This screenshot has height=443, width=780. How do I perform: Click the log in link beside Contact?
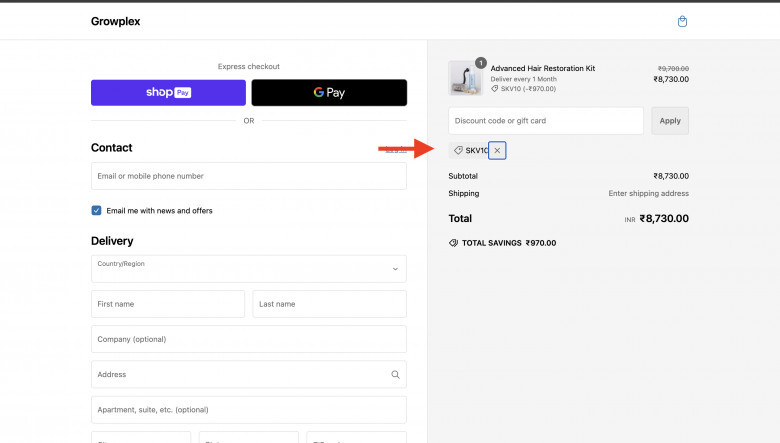pos(396,149)
